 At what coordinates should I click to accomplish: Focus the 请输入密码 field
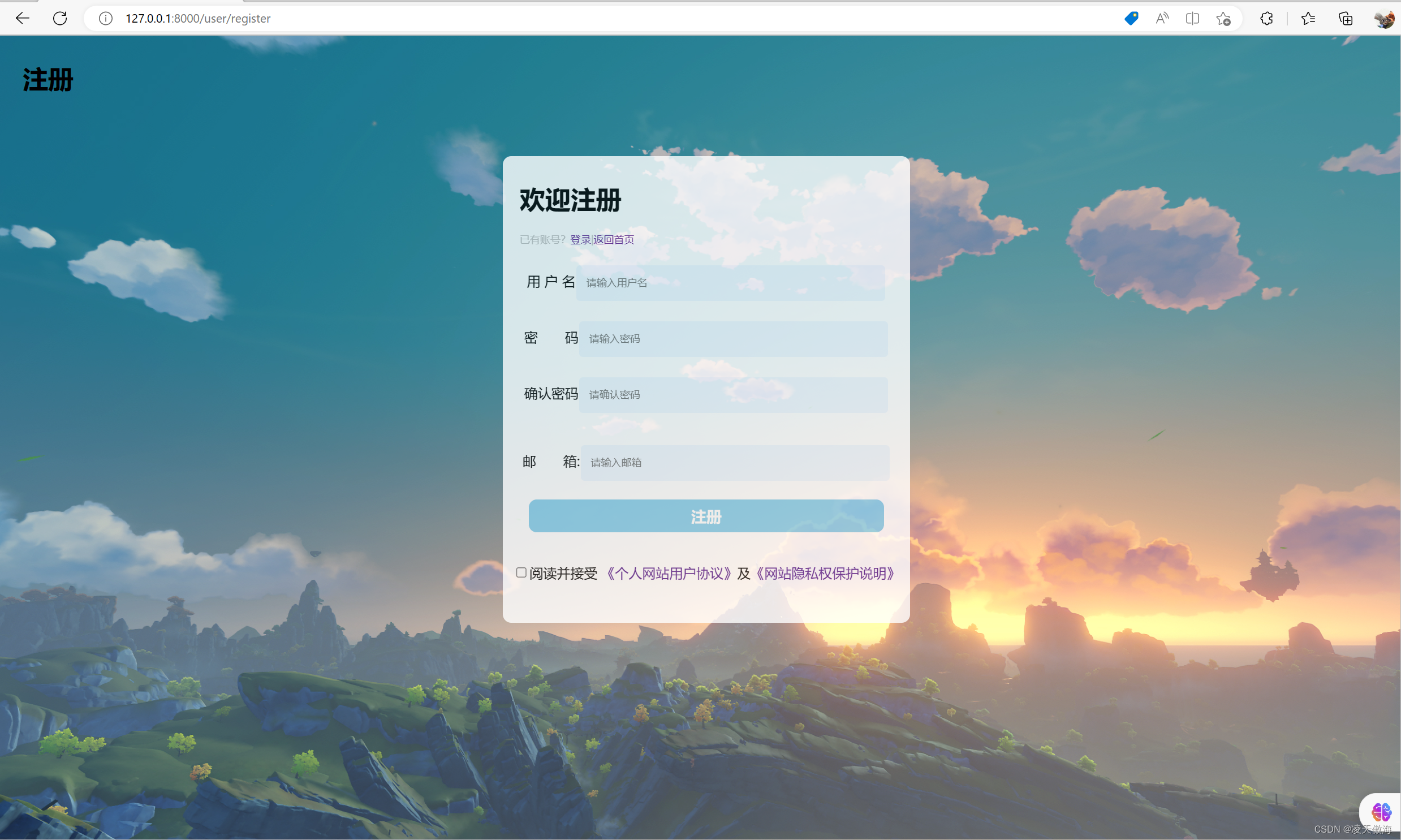734,338
